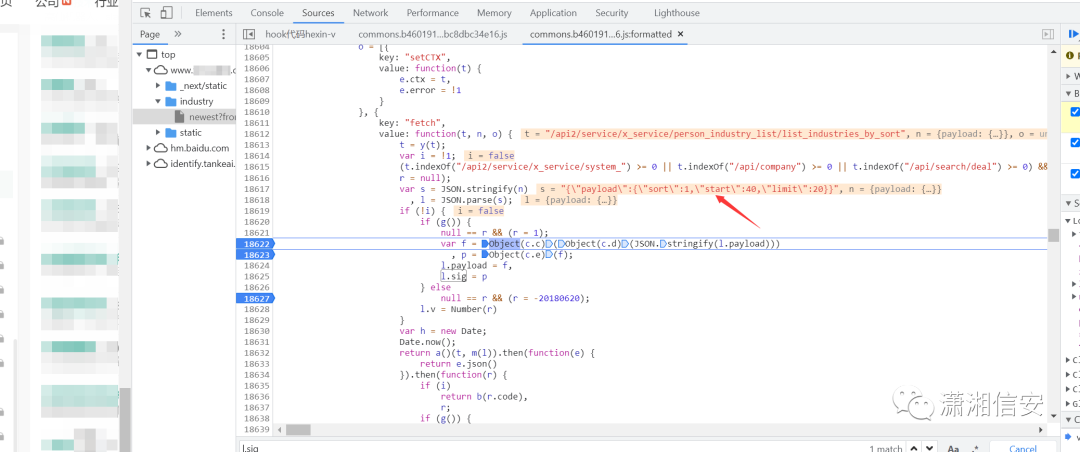This screenshot has height=452, width=1080.
Task: Switch to the Network tab
Action: [370, 13]
